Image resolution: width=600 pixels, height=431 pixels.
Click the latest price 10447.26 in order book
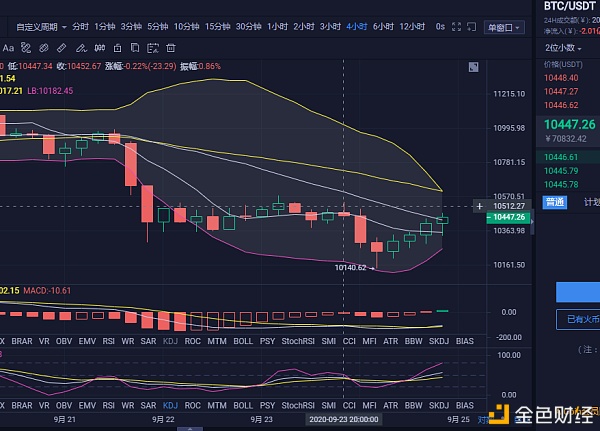pyautogui.click(x=570, y=124)
